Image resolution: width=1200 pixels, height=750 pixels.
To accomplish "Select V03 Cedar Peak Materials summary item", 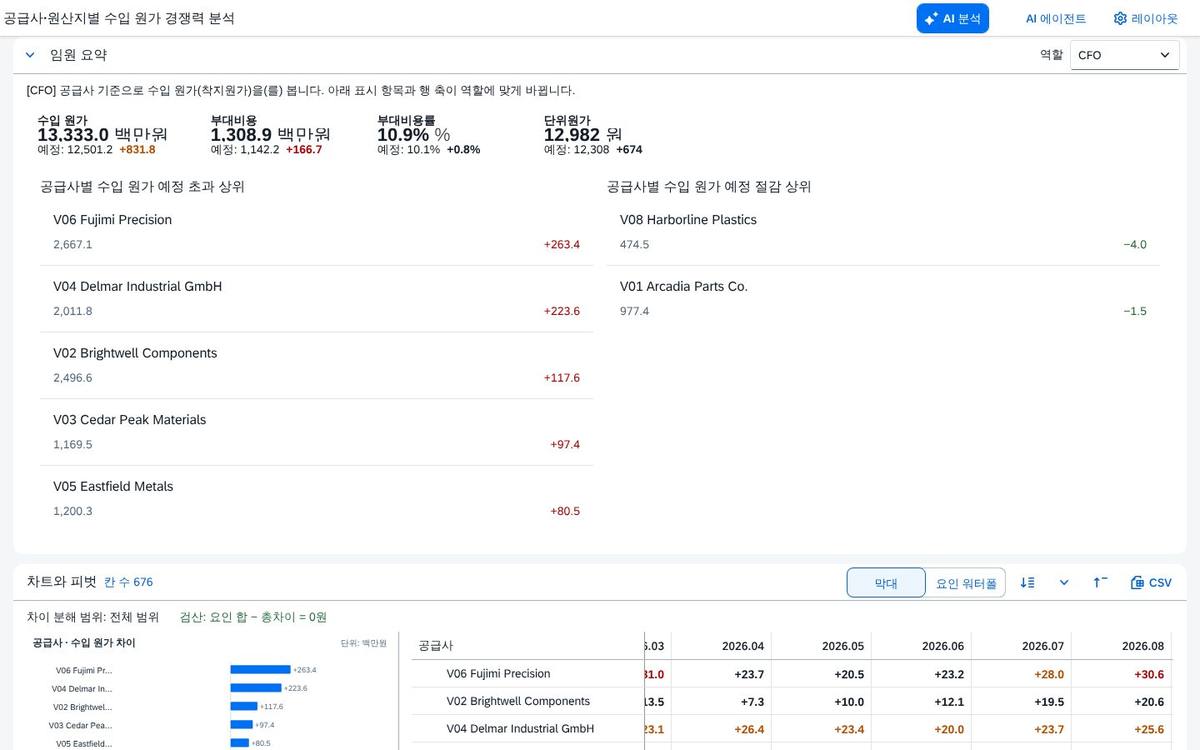I will click(x=316, y=432).
